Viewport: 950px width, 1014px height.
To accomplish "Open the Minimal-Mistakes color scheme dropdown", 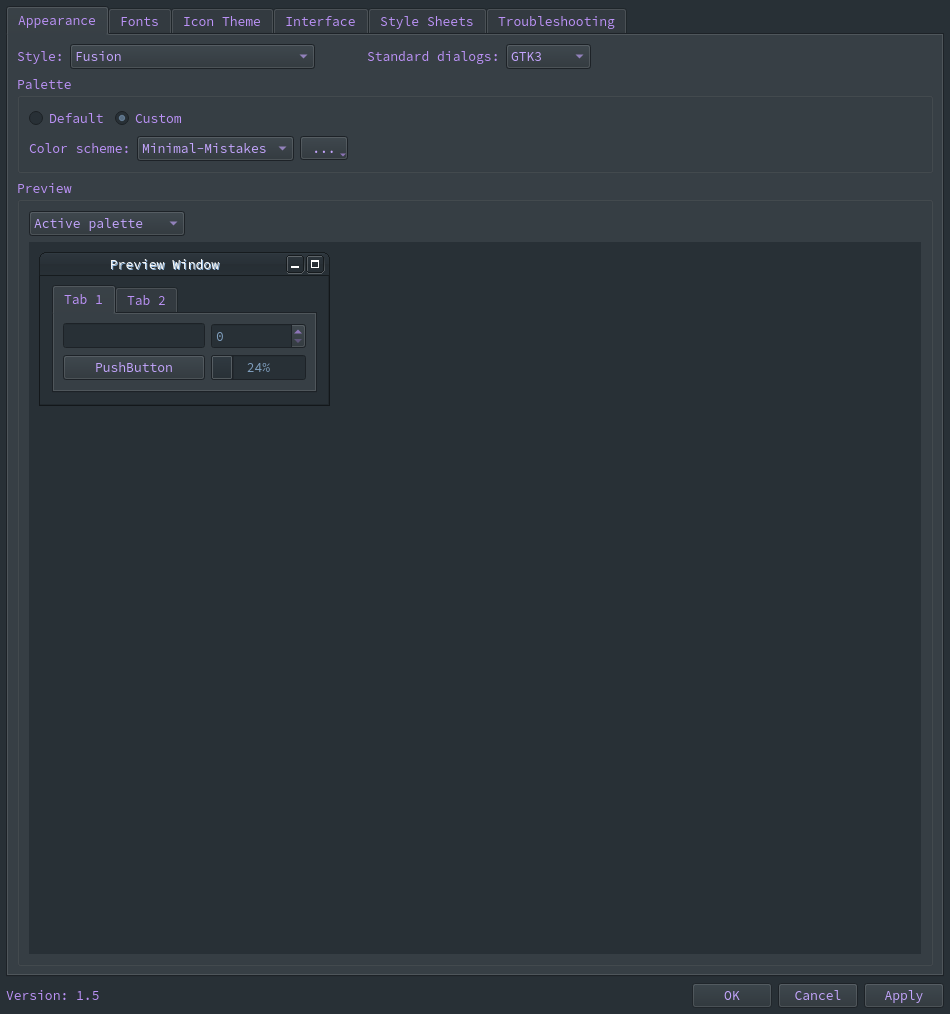I will 215,148.
